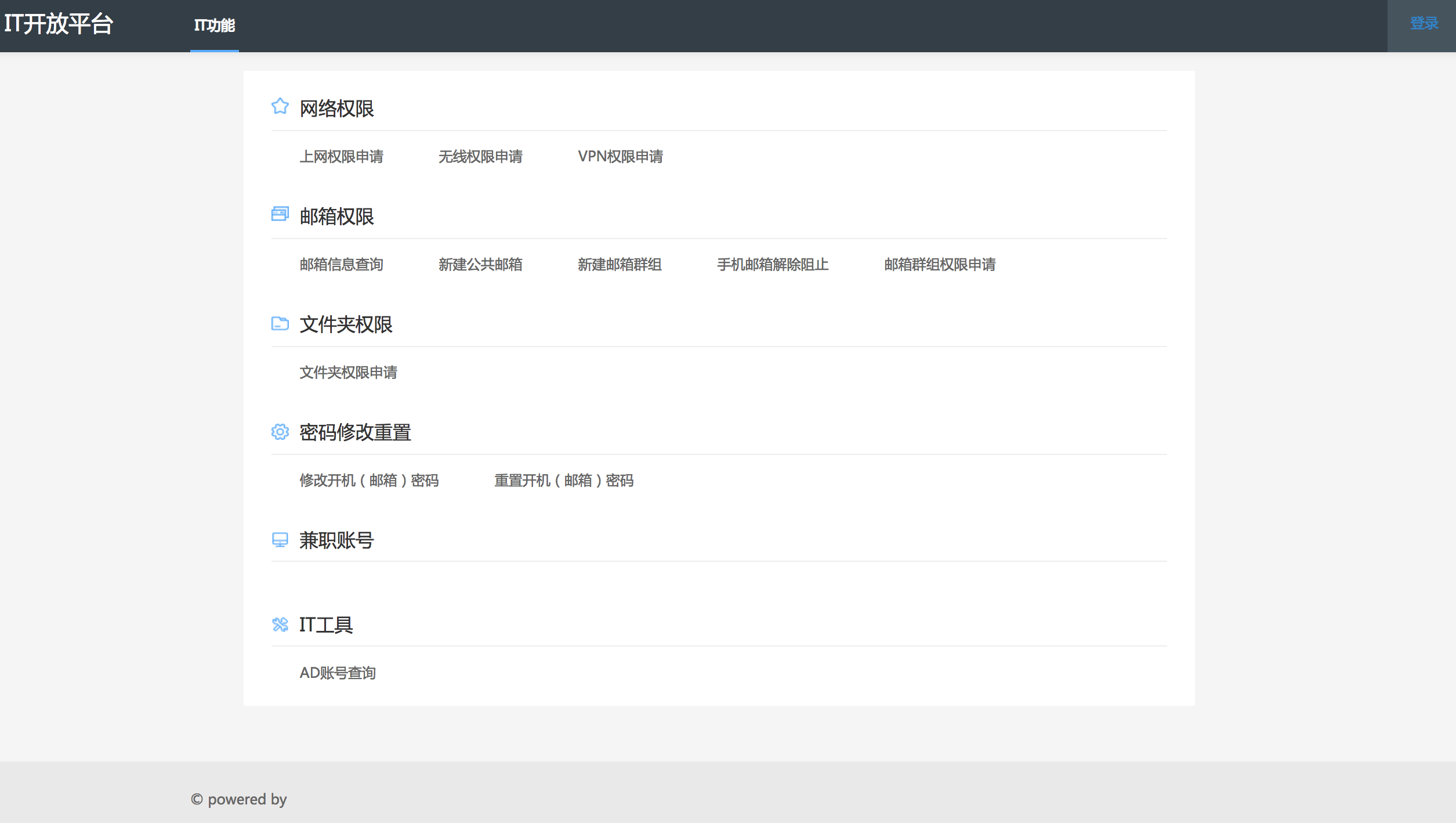Click the 登录 login button
This screenshot has width=1456, height=823.
pos(1424,24)
